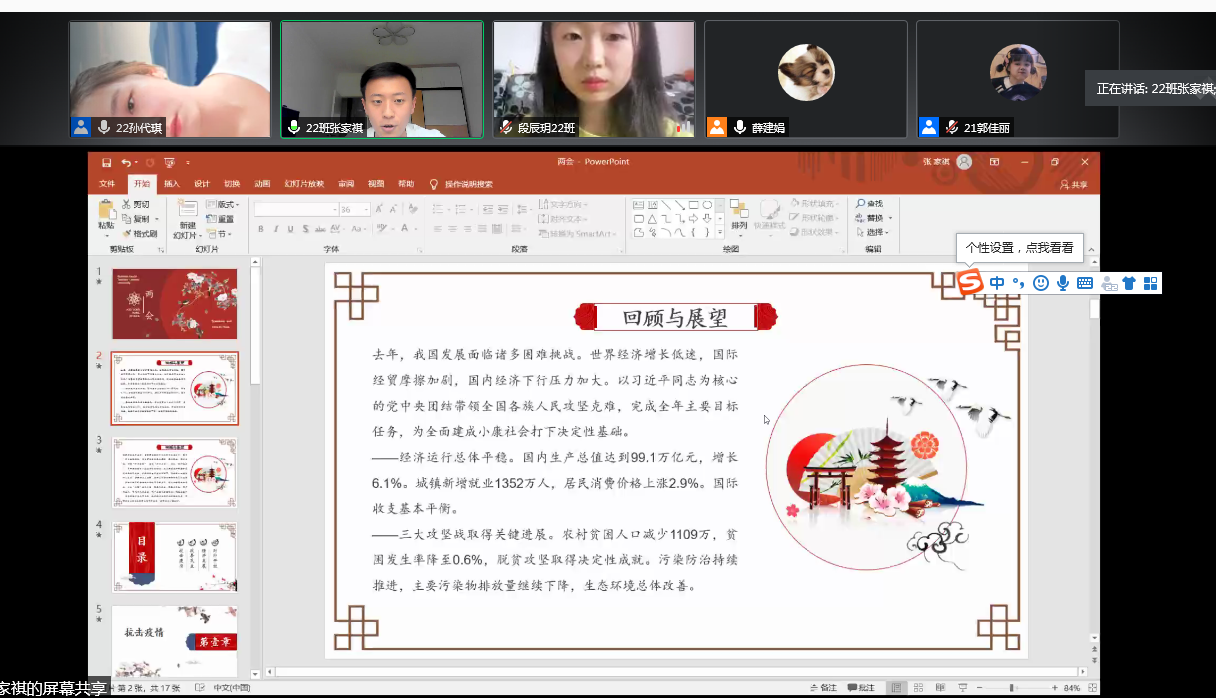Switch to slide sorter view in status bar
This screenshot has width=1216, height=698.
919,688
